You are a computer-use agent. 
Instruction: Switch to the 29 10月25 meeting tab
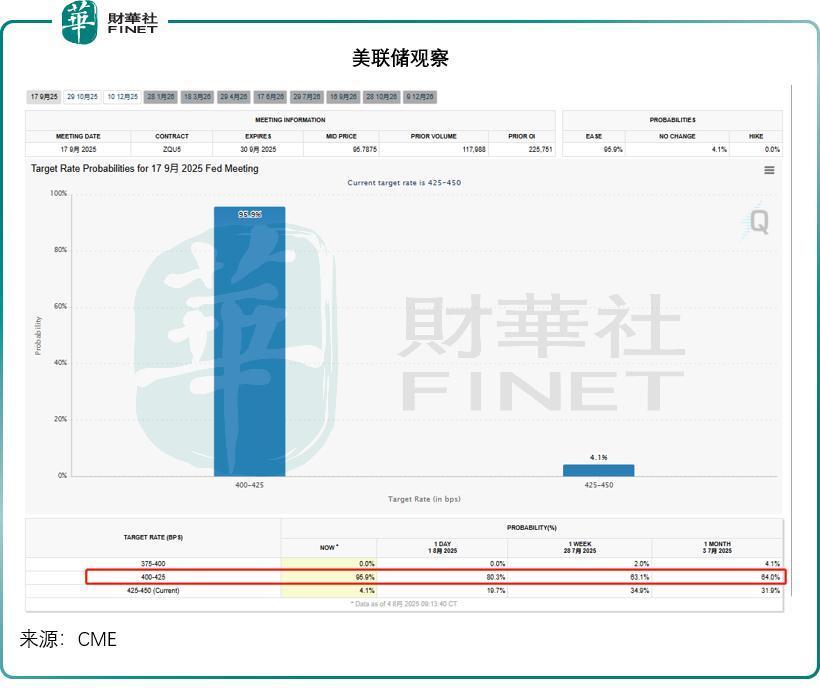[x=83, y=97]
